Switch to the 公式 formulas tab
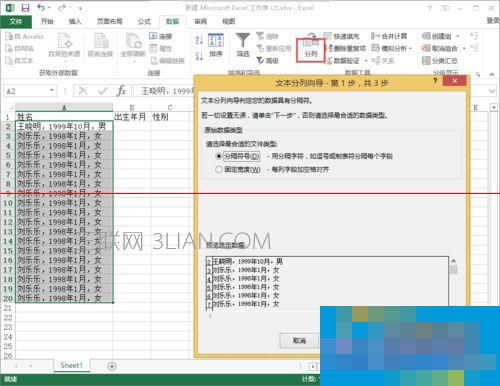500x386 pixels. [144, 22]
